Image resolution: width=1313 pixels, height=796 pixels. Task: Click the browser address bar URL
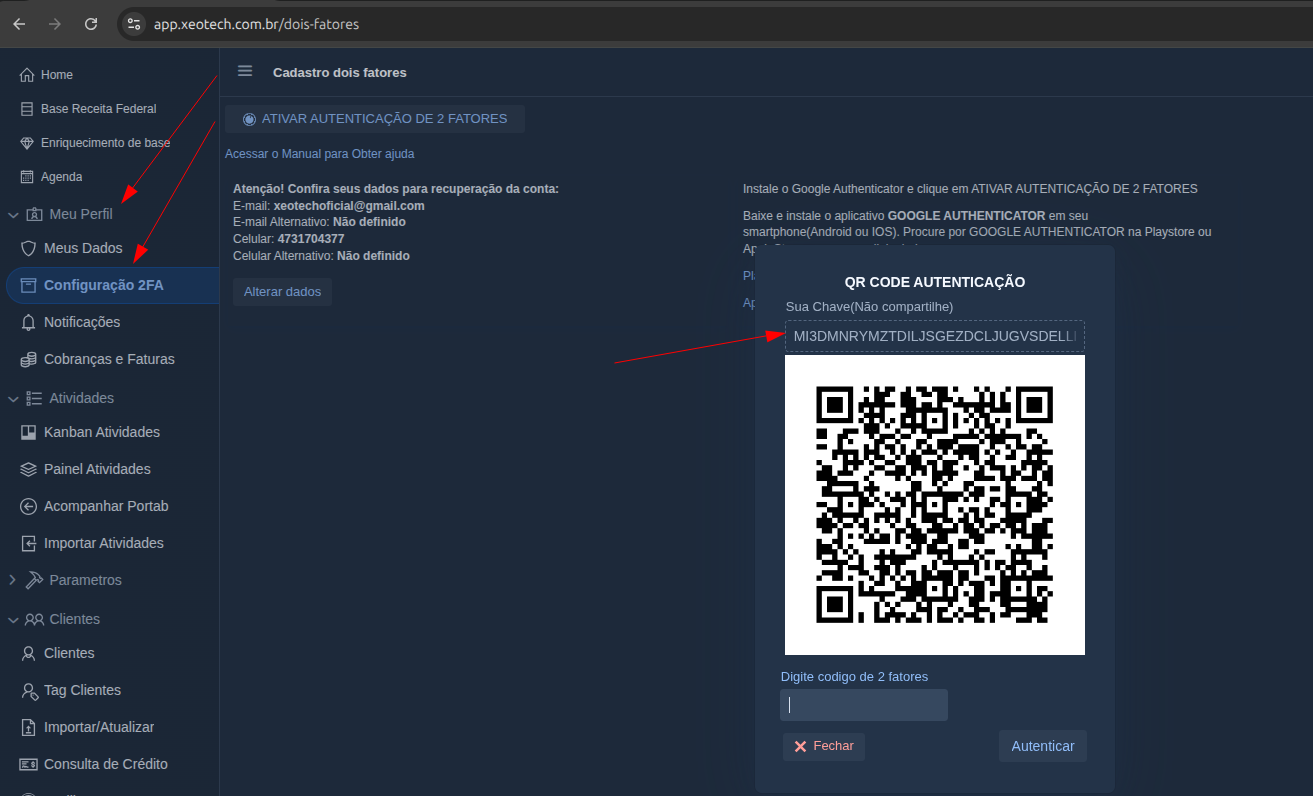coord(256,24)
